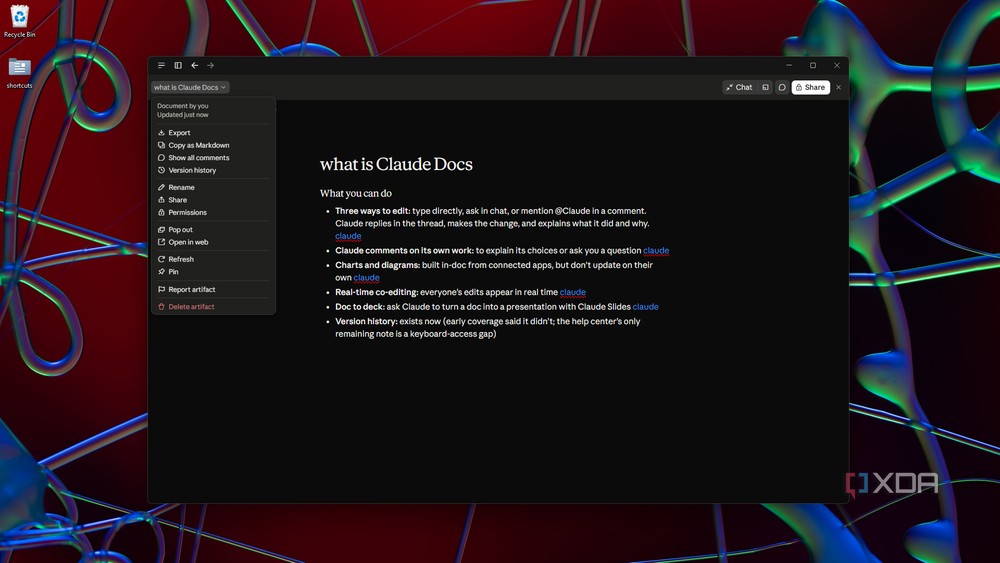Close the document panel with X icon
The image size is (1000, 563).
point(839,87)
